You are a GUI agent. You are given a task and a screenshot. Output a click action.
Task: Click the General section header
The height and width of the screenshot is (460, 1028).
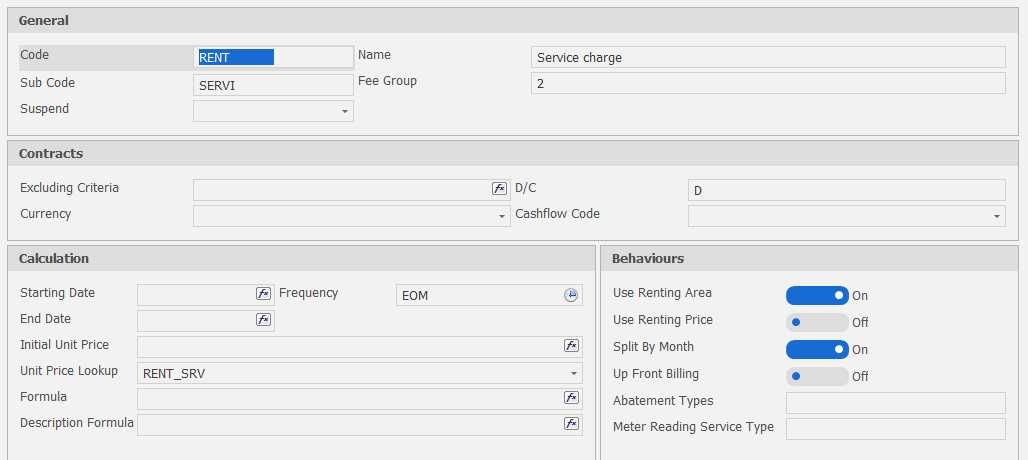tap(513, 20)
